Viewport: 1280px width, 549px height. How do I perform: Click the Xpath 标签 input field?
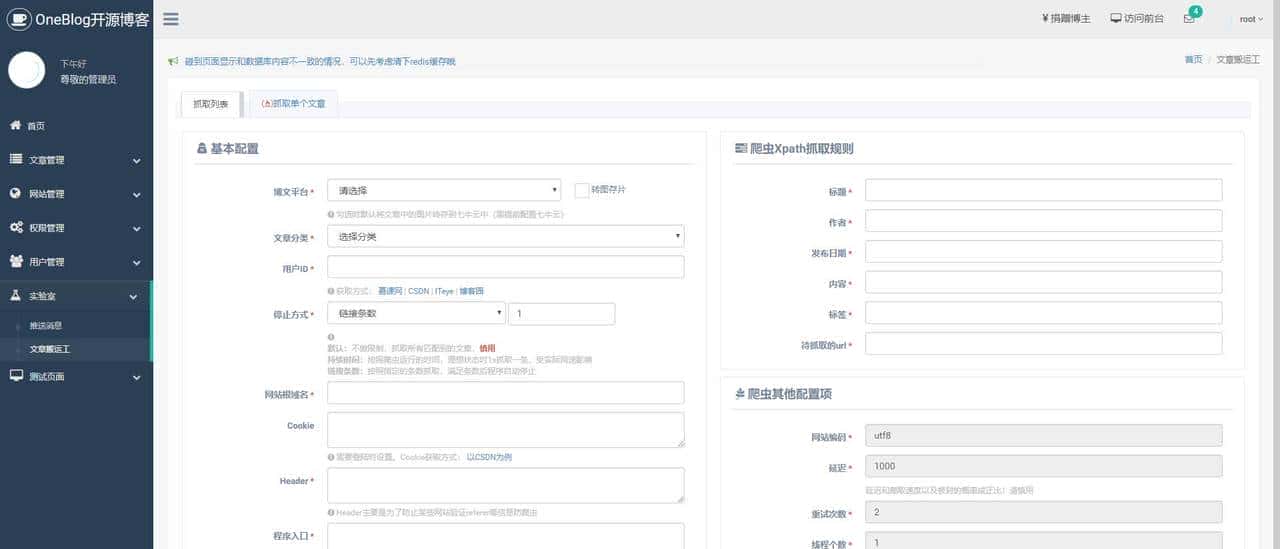pyautogui.click(x=1043, y=313)
